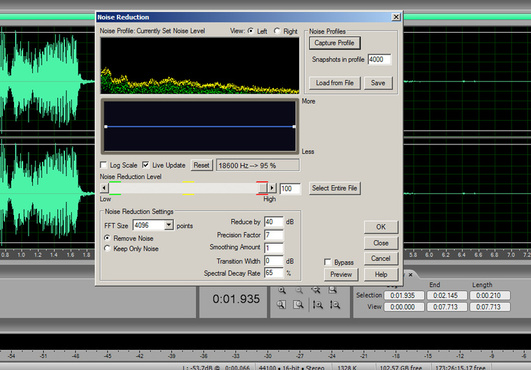Click the Zoom Out Full icon
This screenshot has height=370, width=531.
316,290
